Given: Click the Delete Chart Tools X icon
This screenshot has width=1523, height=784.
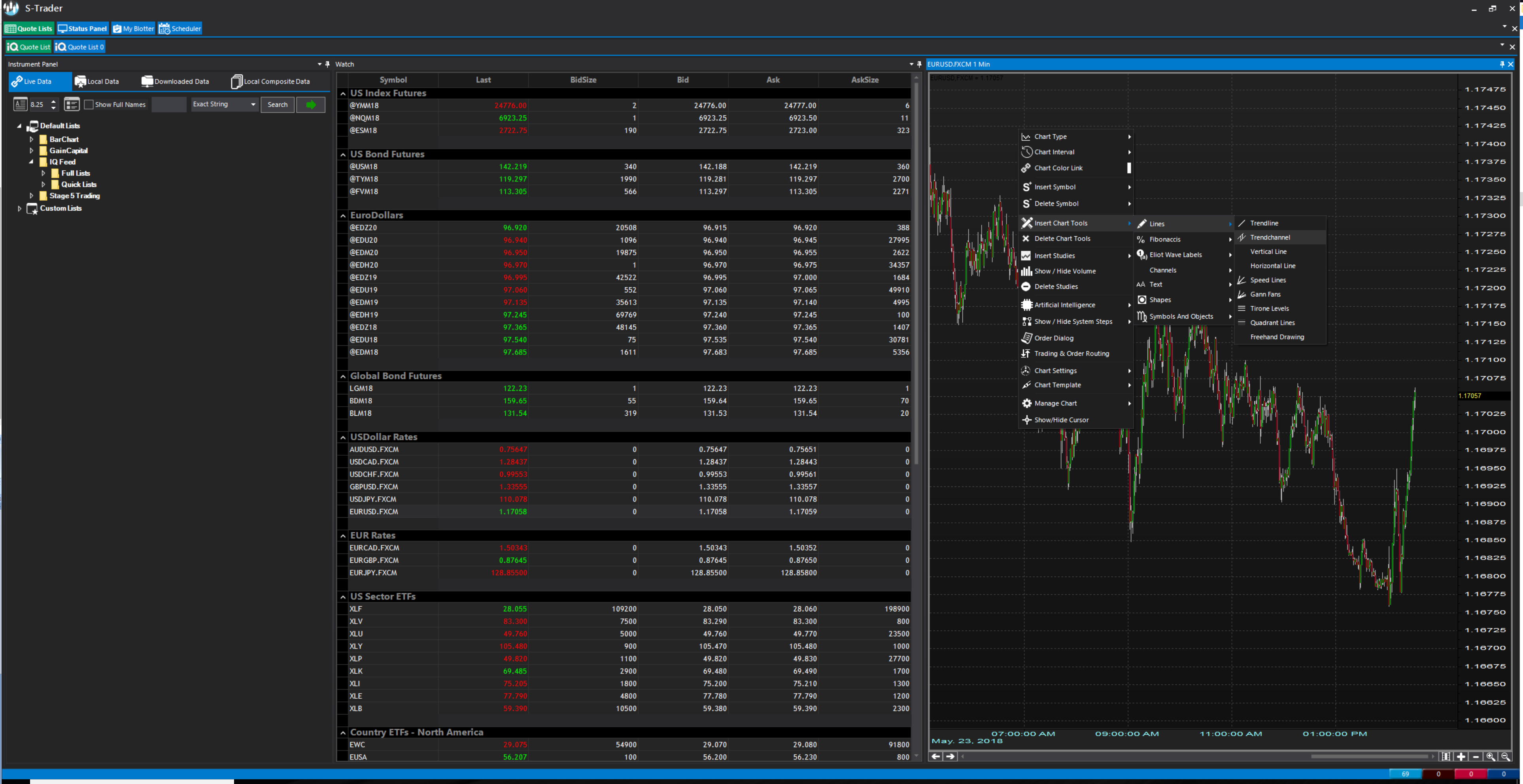Looking at the screenshot, I should tap(1026, 239).
